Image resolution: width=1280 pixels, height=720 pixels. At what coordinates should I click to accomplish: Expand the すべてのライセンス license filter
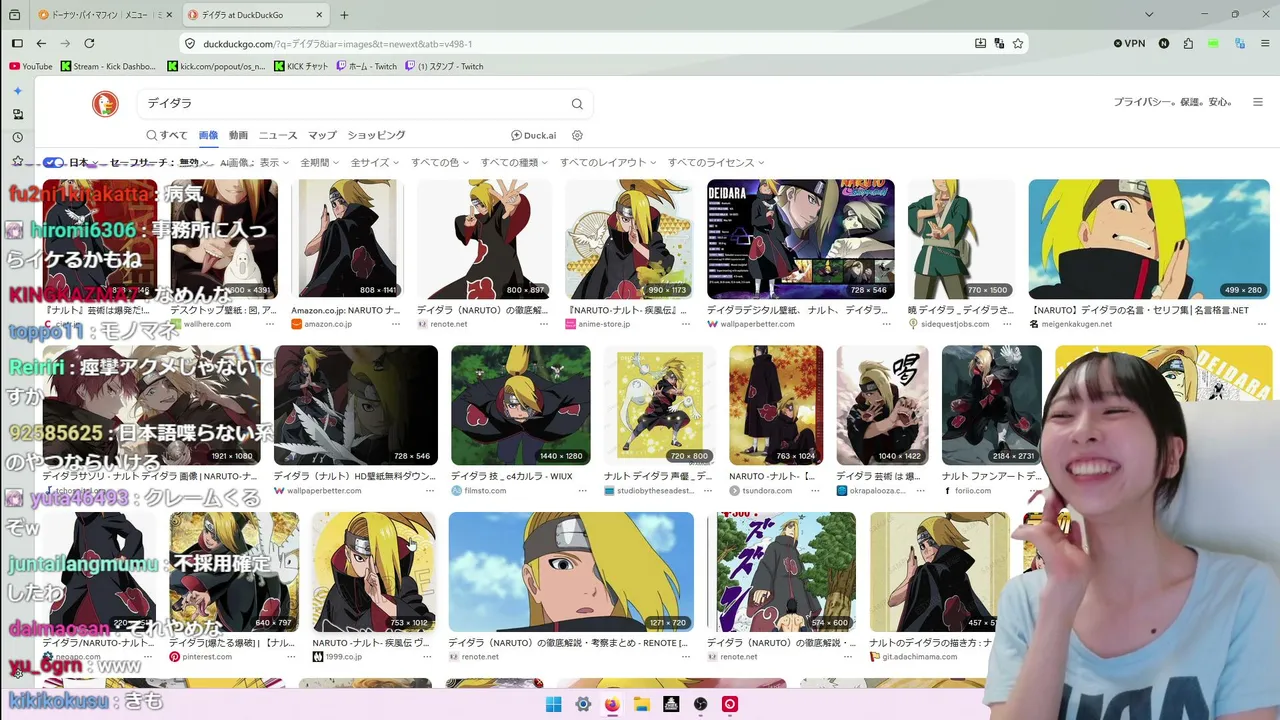[716, 163]
